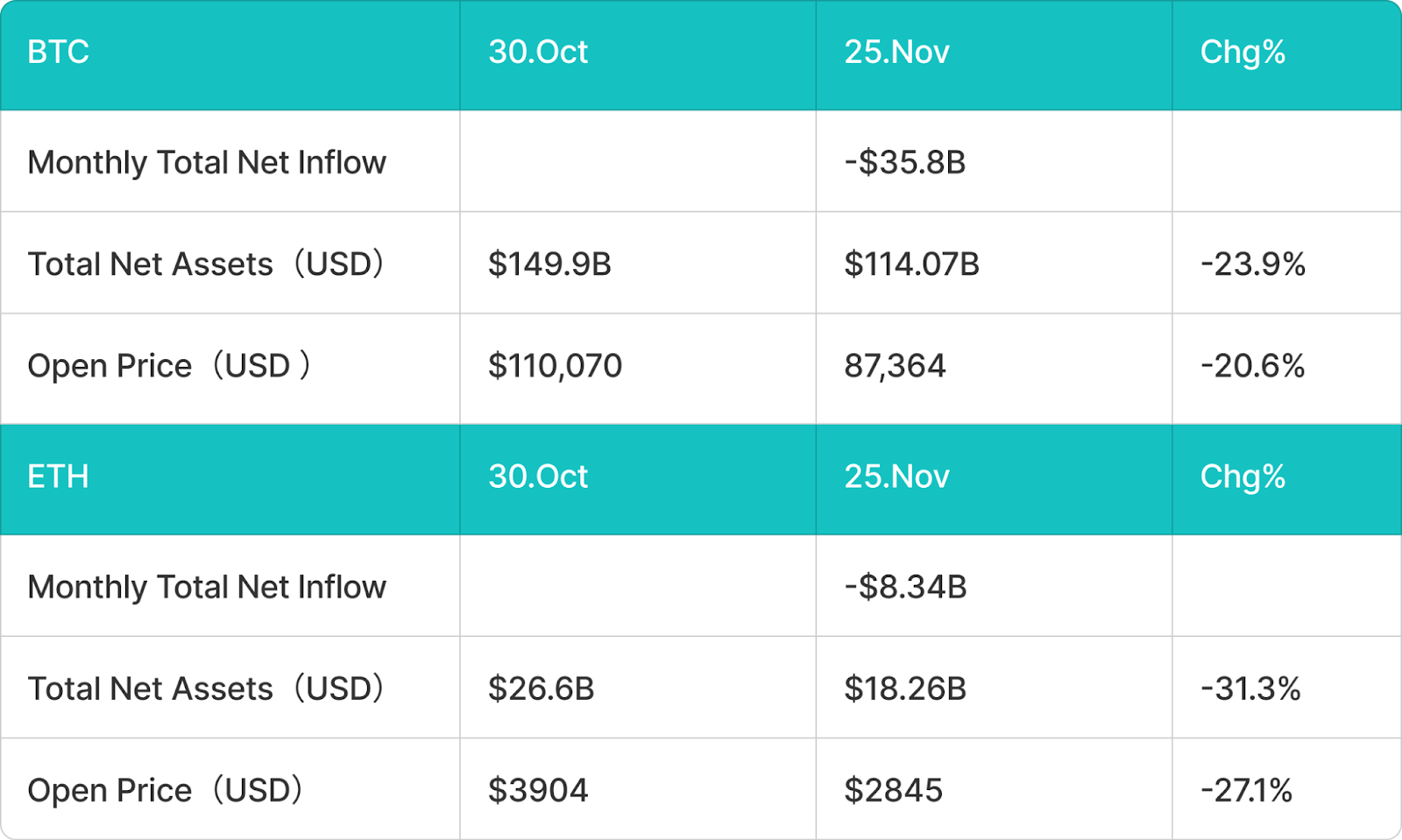Viewport: 1402px width, 840px height.
Task: Click the $2845 open price cell
Action: (893, 791)
